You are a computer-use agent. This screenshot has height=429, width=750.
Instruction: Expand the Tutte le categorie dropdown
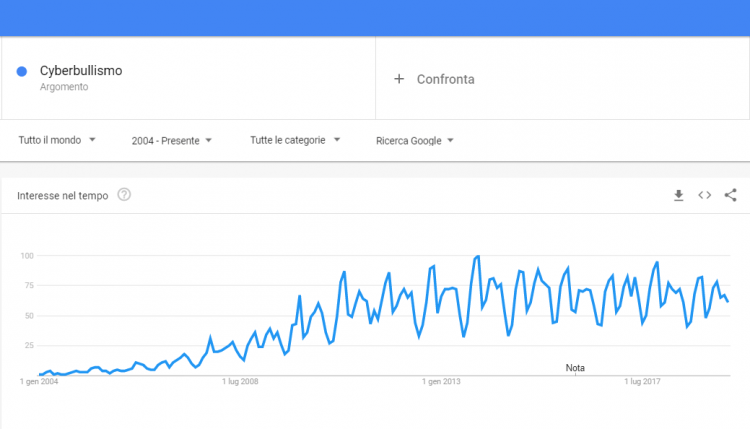pos(295,140)
